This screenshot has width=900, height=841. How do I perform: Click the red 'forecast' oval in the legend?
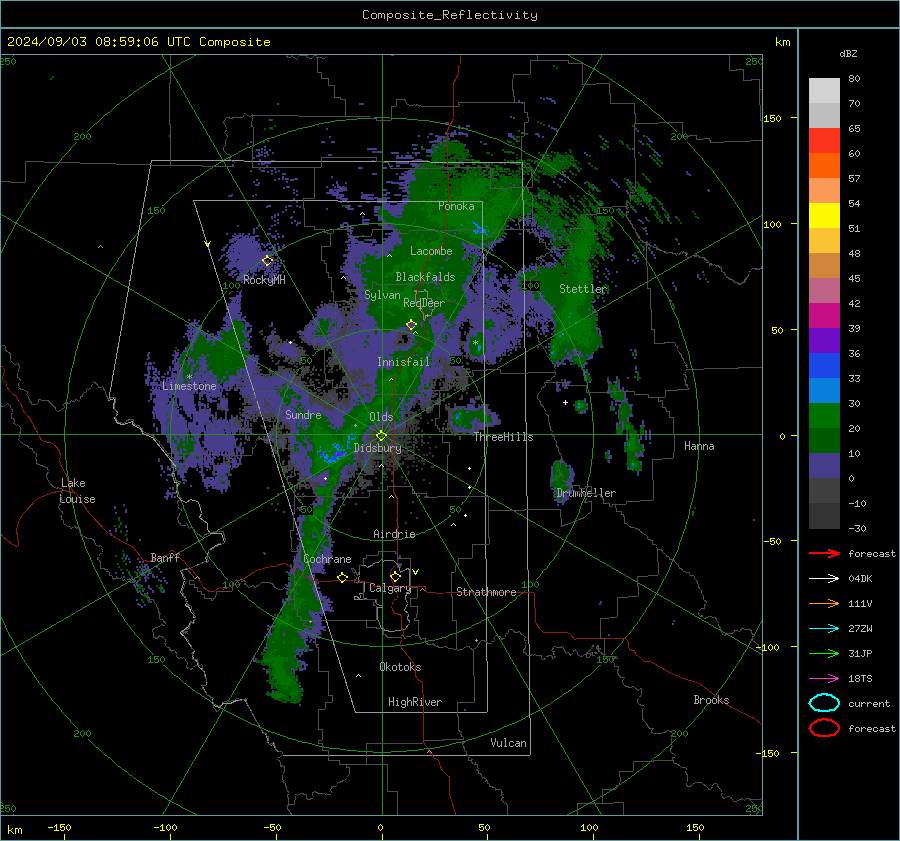point(824,728)
